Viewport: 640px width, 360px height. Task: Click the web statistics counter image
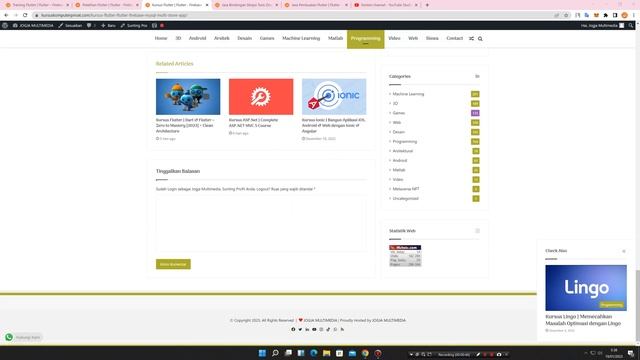[x=405, y=256]
